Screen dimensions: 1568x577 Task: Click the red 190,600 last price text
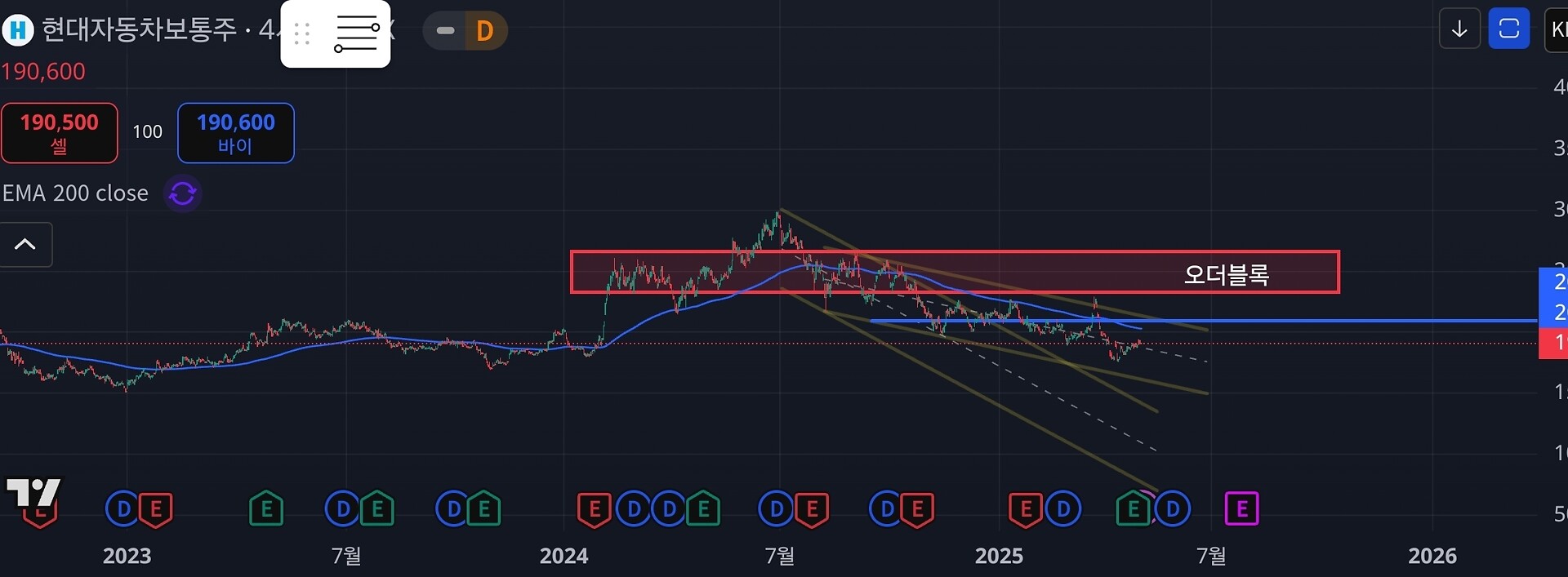43,72
